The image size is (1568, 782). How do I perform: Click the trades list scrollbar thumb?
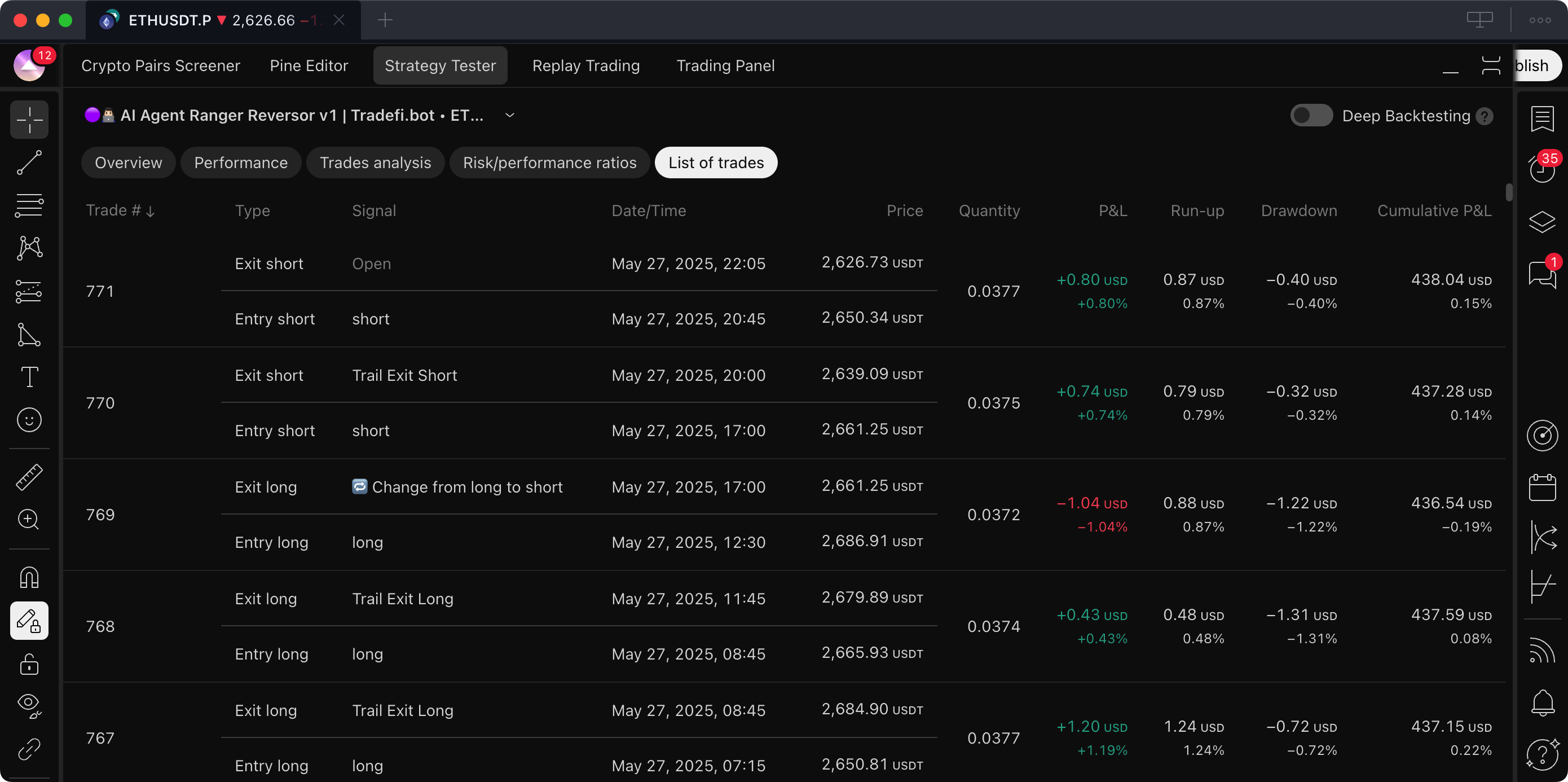1509,192
